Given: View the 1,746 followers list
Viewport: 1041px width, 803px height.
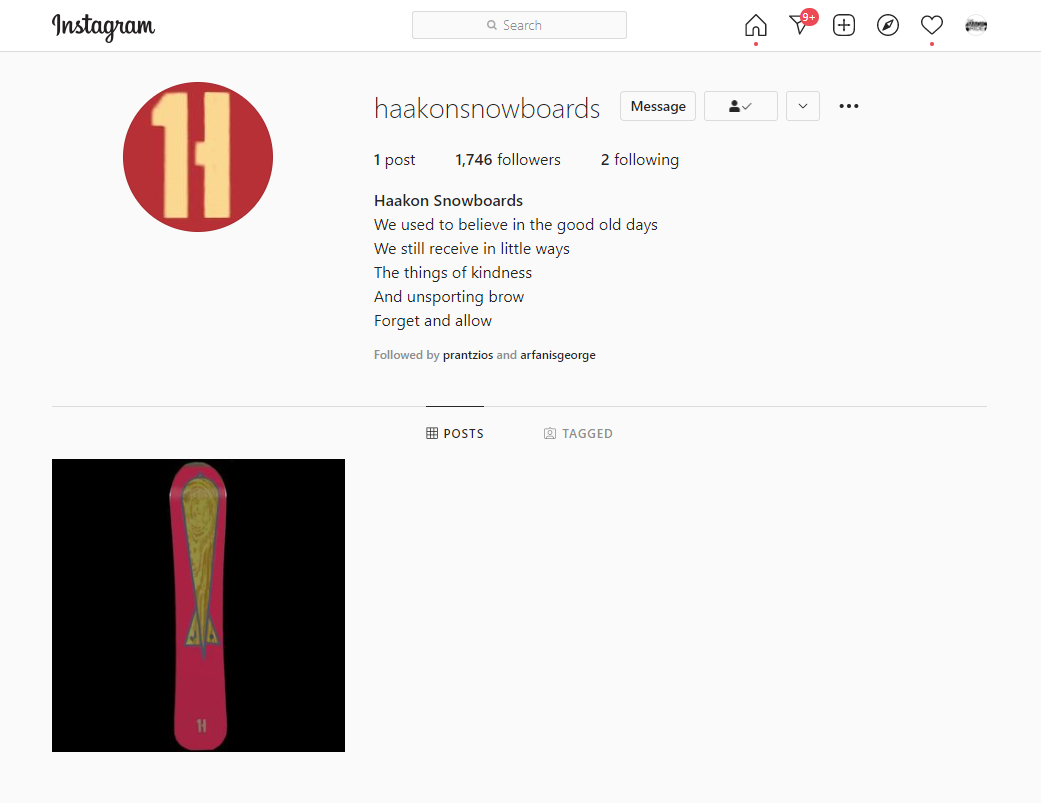Looking at the screenshot, I should click(508, 160).
